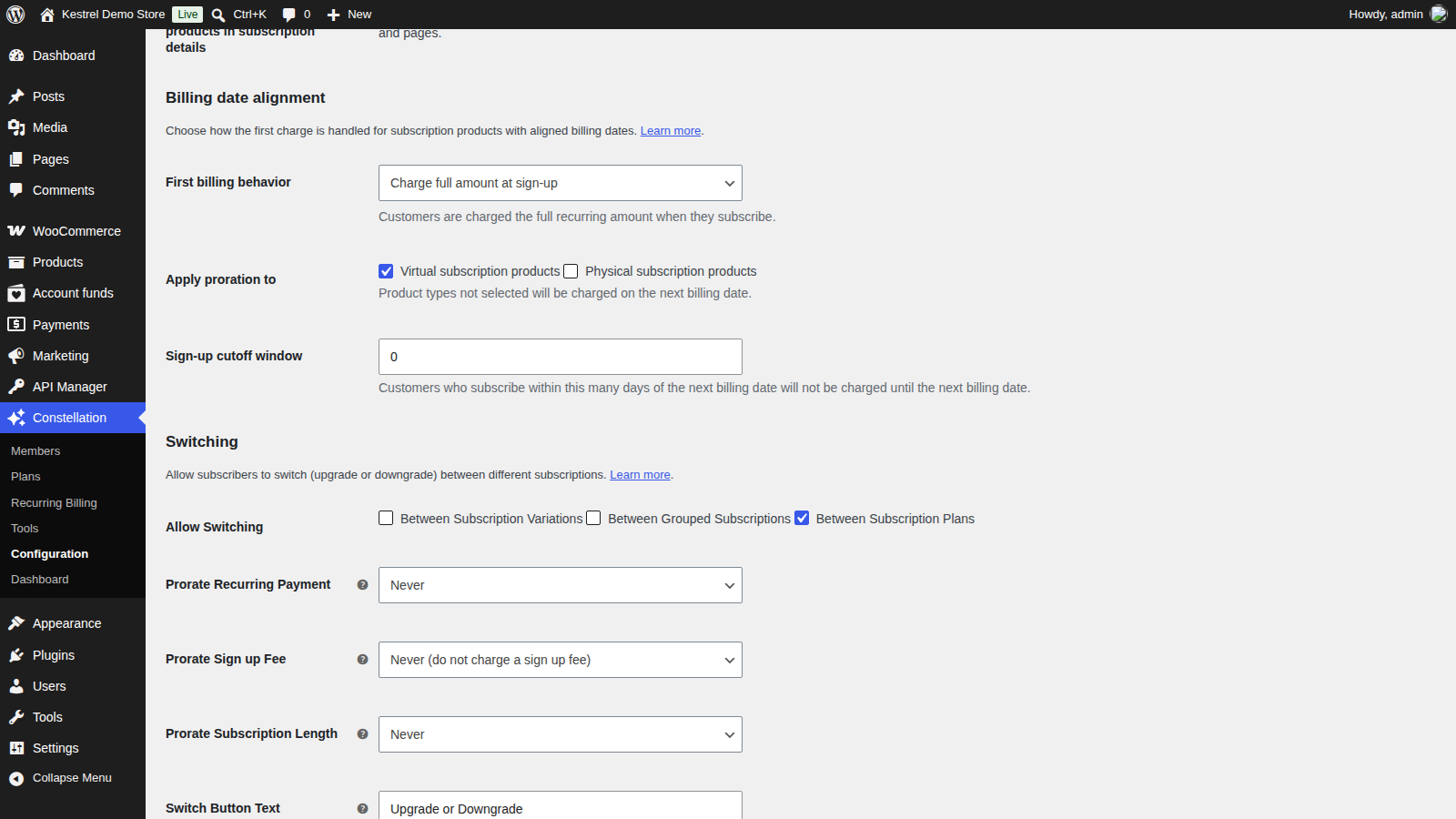Click the Constellation sparkle icon
This screenshot has height=819, width=1456.
[16, 418]
